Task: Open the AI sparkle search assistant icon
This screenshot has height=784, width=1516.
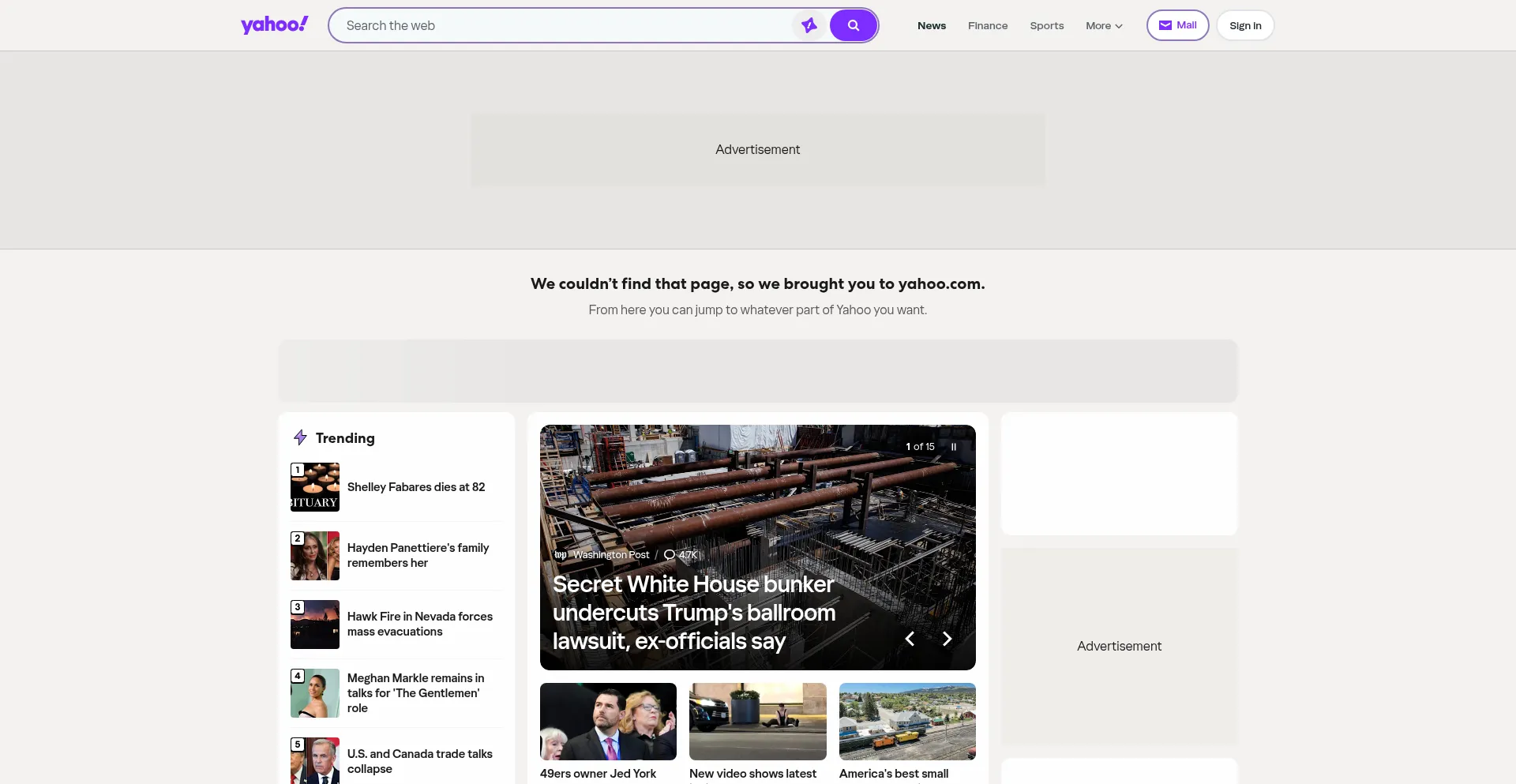Action: coord(809,25)
